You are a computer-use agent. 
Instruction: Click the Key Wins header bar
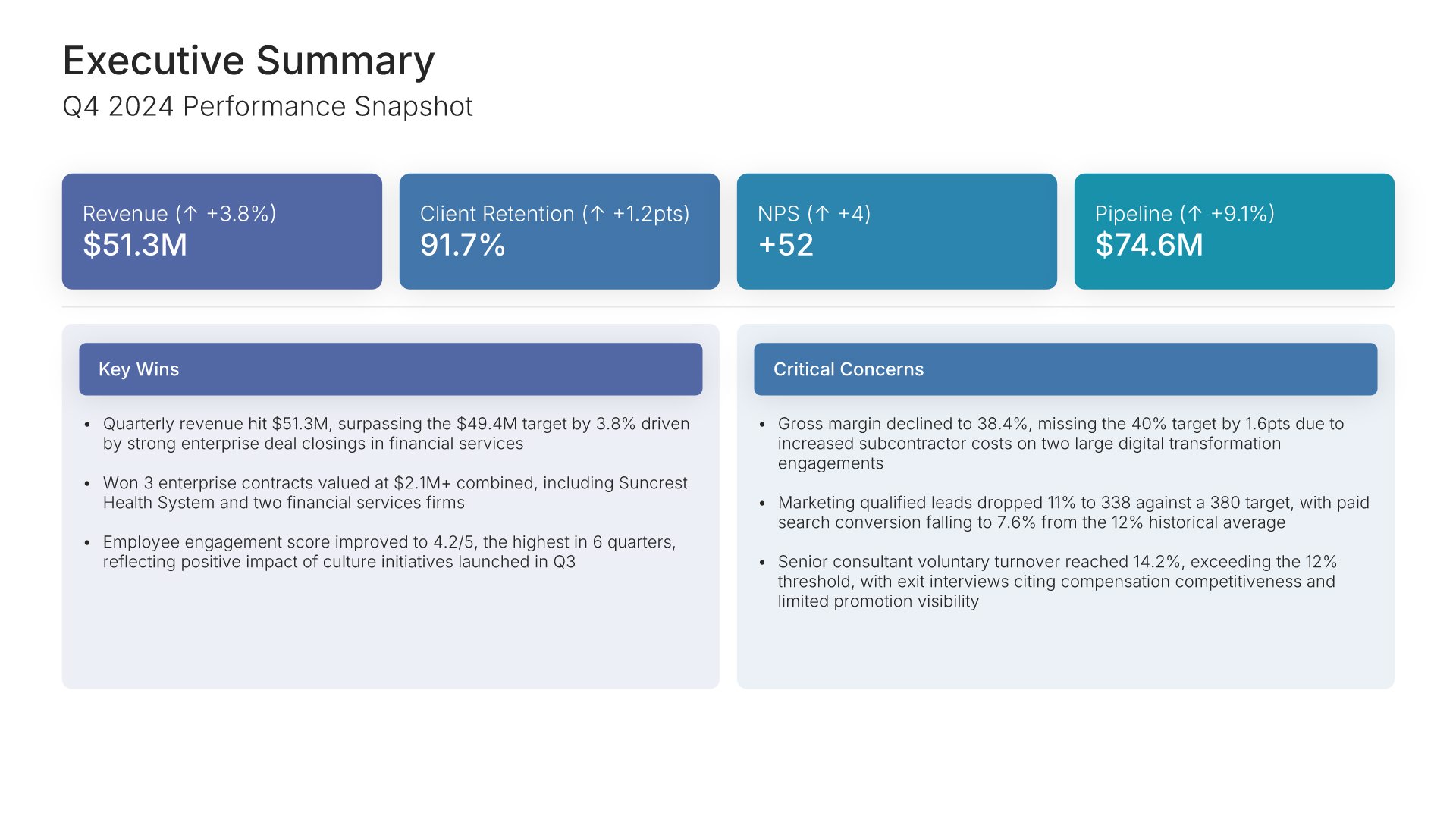(391, 369)
